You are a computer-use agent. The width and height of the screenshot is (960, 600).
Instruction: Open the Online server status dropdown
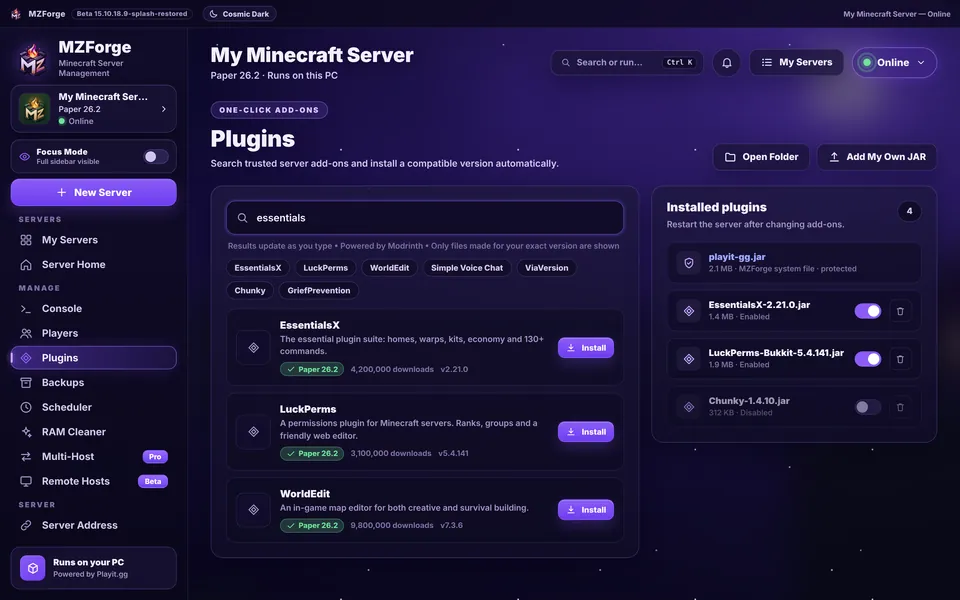pyautogui.click(x=894, y=62)
